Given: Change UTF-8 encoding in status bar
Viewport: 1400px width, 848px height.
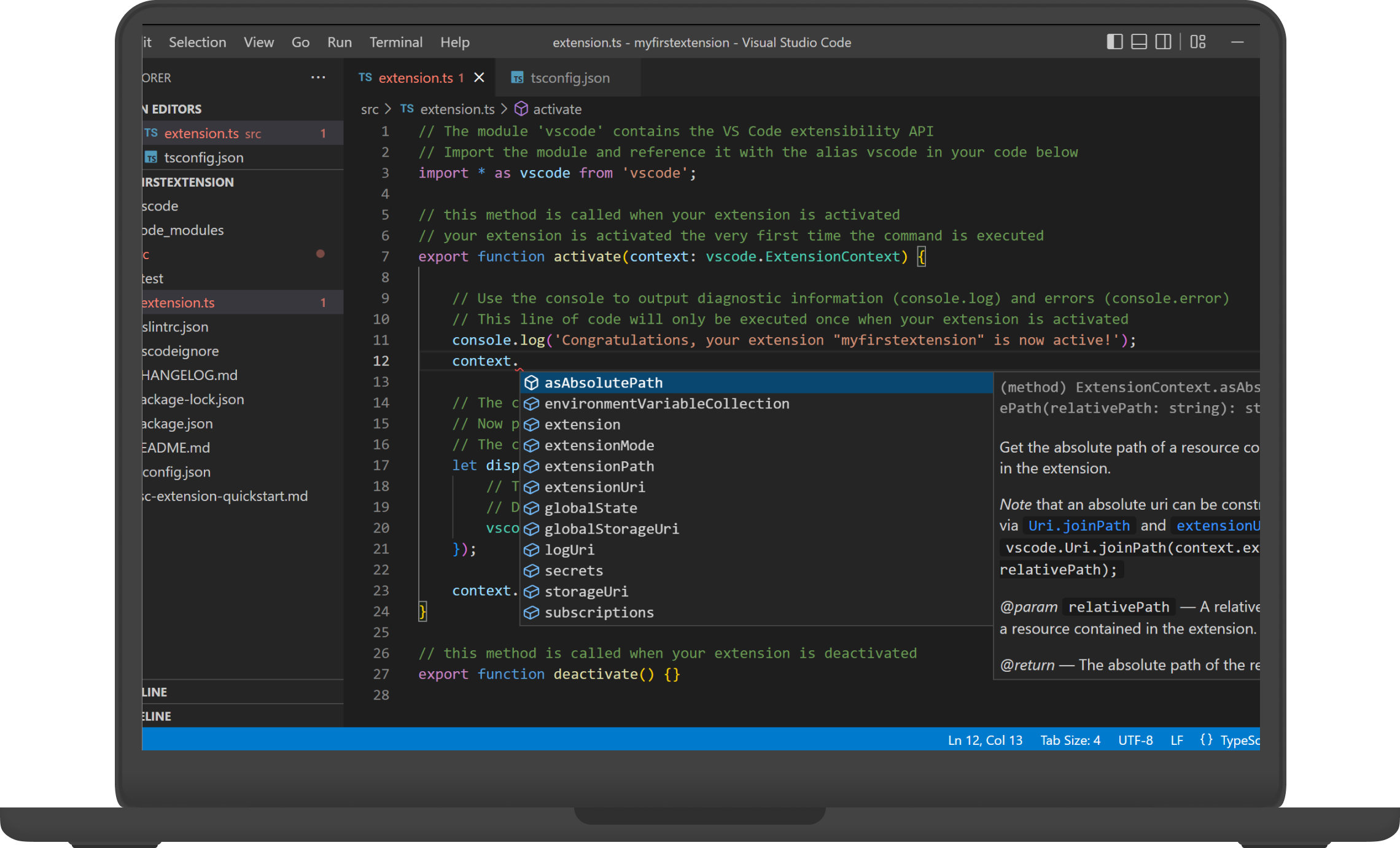Looking at the screenshot, I should [1135, 740].
